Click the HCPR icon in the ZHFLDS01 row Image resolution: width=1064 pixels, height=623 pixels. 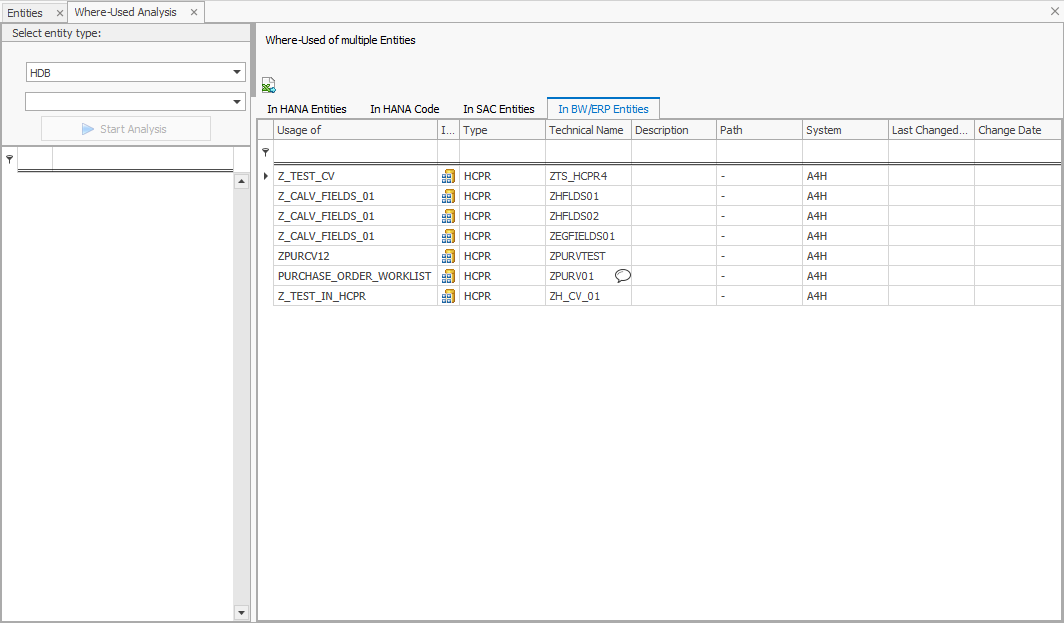[x=447, y=196]
